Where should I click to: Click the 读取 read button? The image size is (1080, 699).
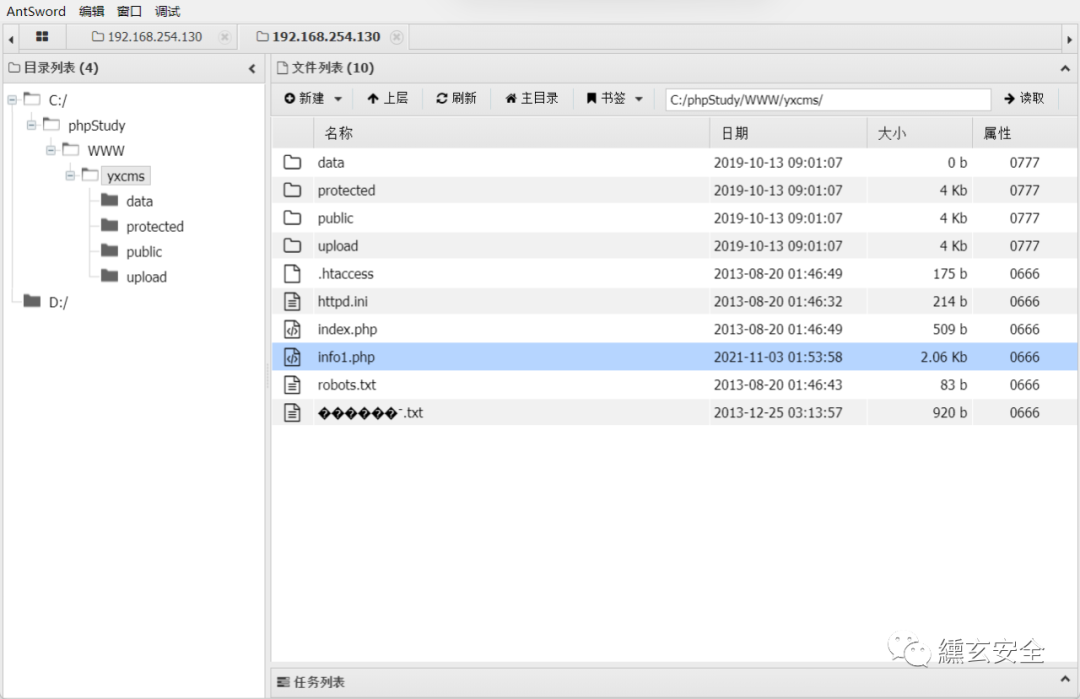click(1024, 98)
